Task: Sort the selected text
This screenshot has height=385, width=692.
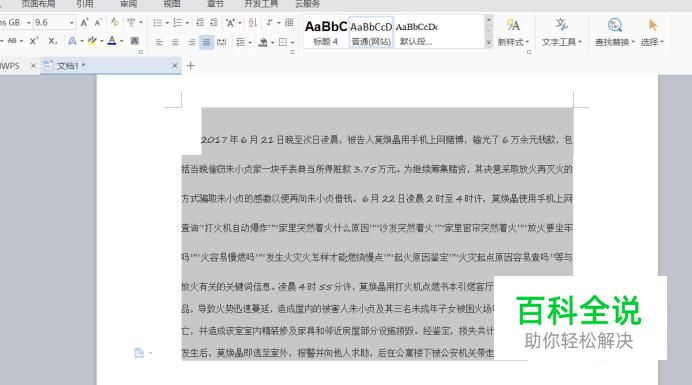Action: (252, 23)
